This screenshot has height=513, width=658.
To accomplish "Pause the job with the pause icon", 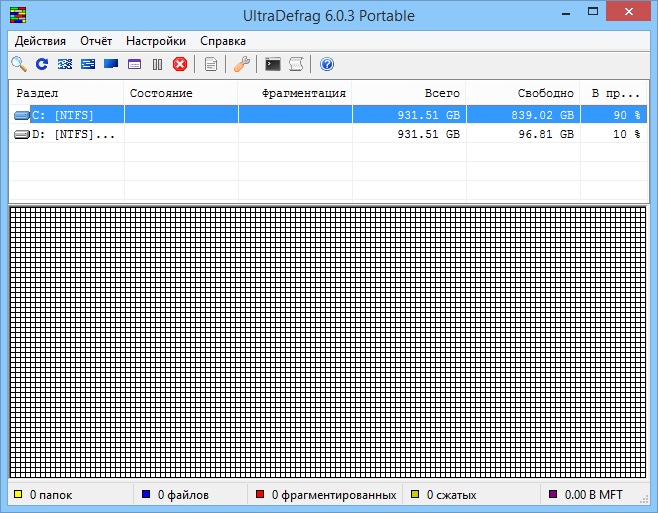I will [x=157, y=64].
